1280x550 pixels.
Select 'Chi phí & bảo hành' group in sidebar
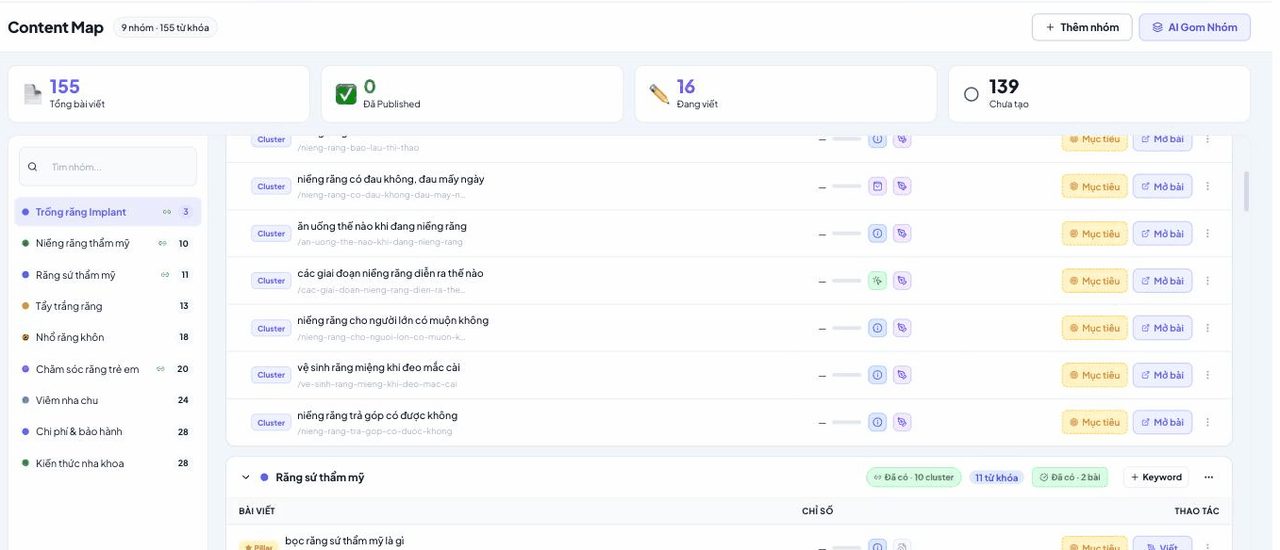pyautogui.click(x=108, y=431)
